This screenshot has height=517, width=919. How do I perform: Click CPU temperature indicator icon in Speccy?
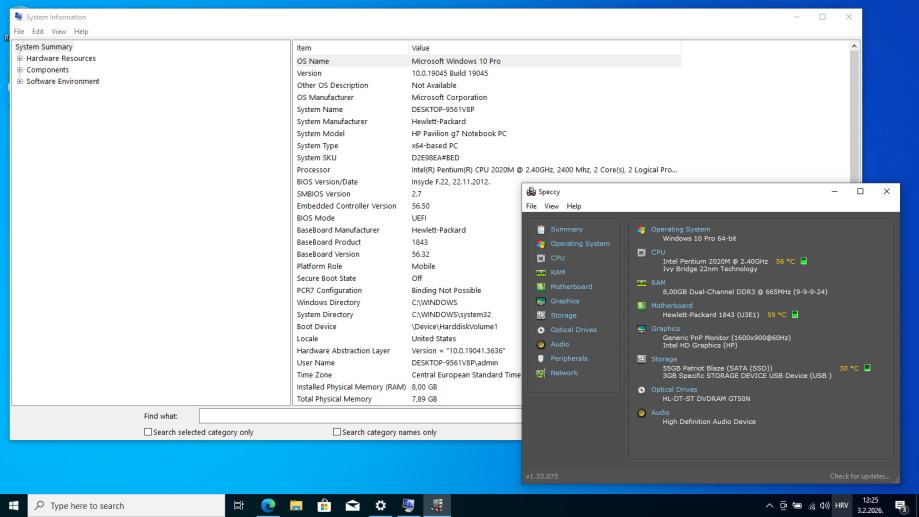804,261
